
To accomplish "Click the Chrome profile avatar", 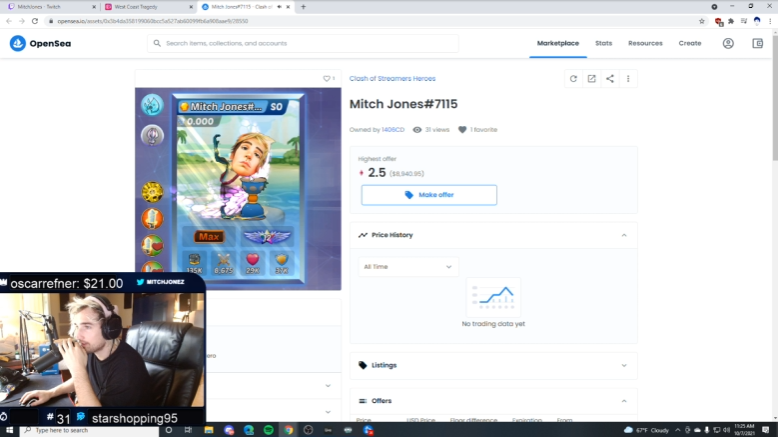I will (757, 21).
